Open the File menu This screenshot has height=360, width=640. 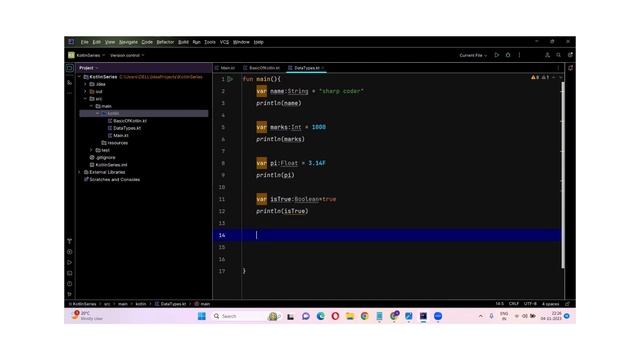84,42
